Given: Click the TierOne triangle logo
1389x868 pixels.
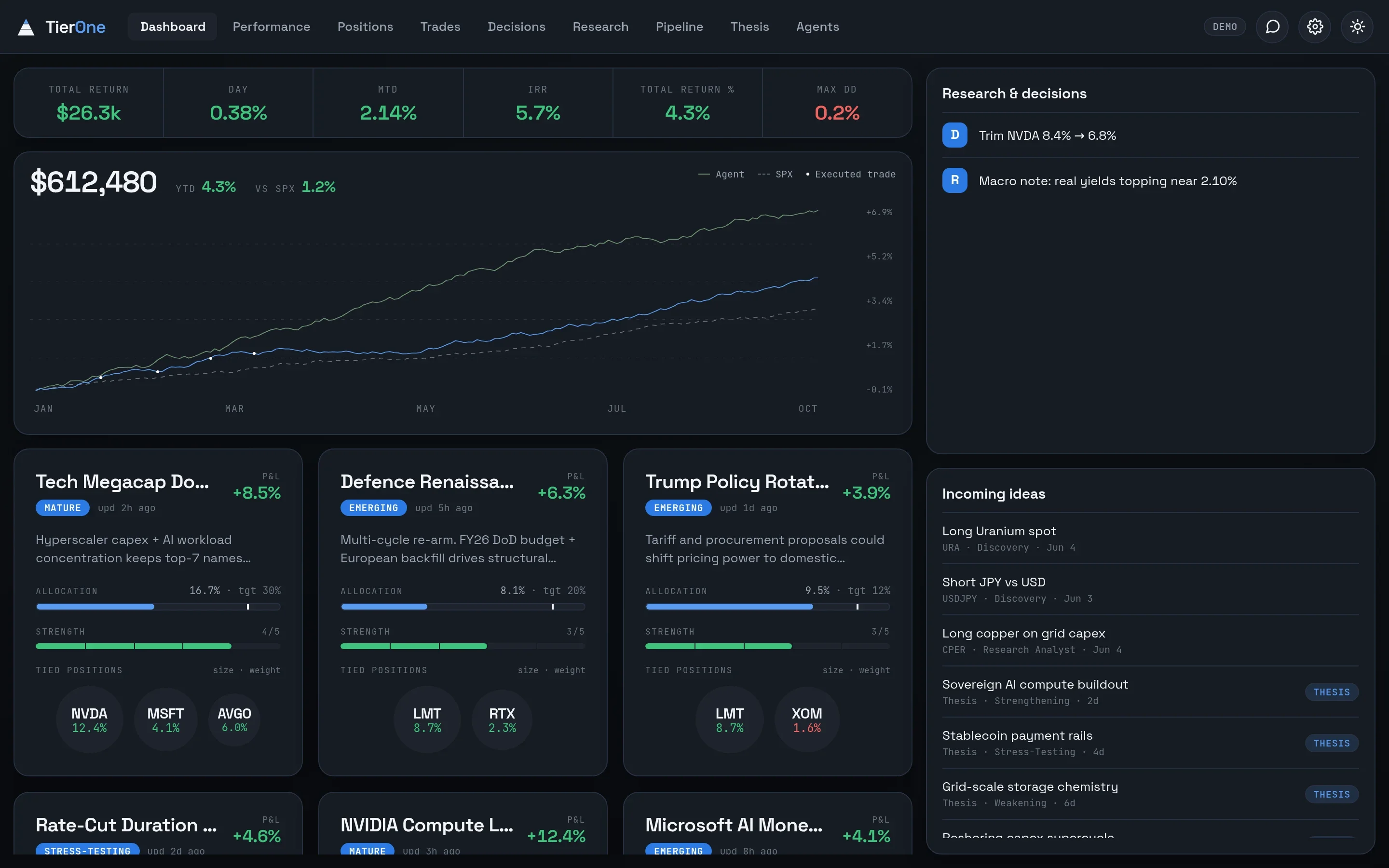Looking at the screenshot, I should 26,27.
